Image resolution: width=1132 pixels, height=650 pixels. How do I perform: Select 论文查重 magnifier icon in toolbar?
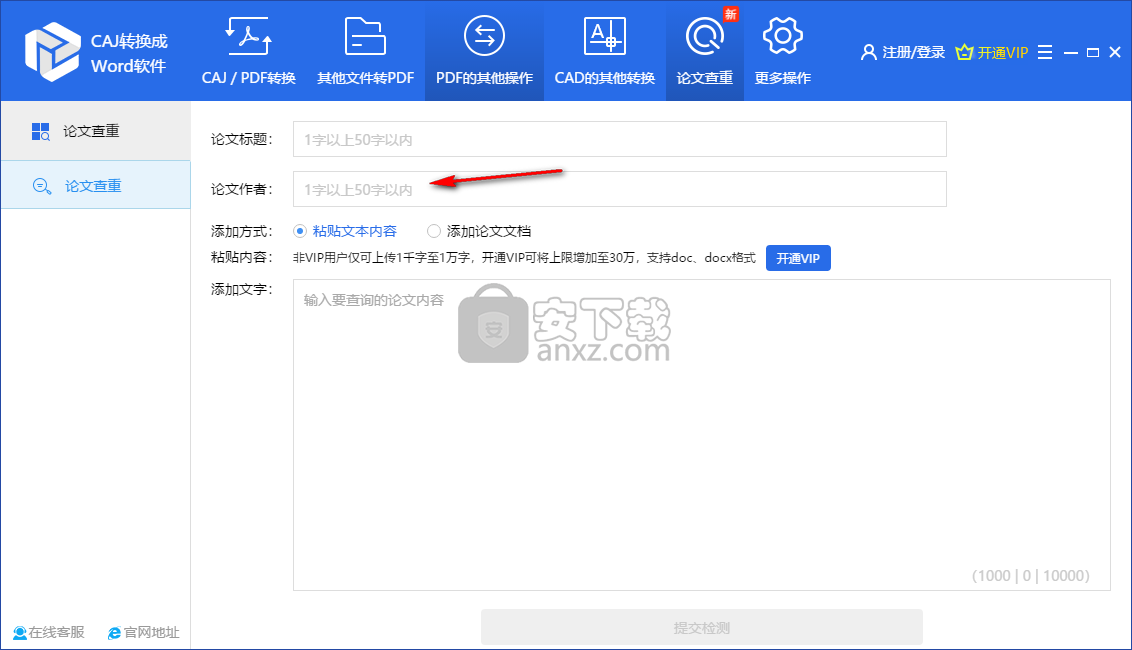705,36
